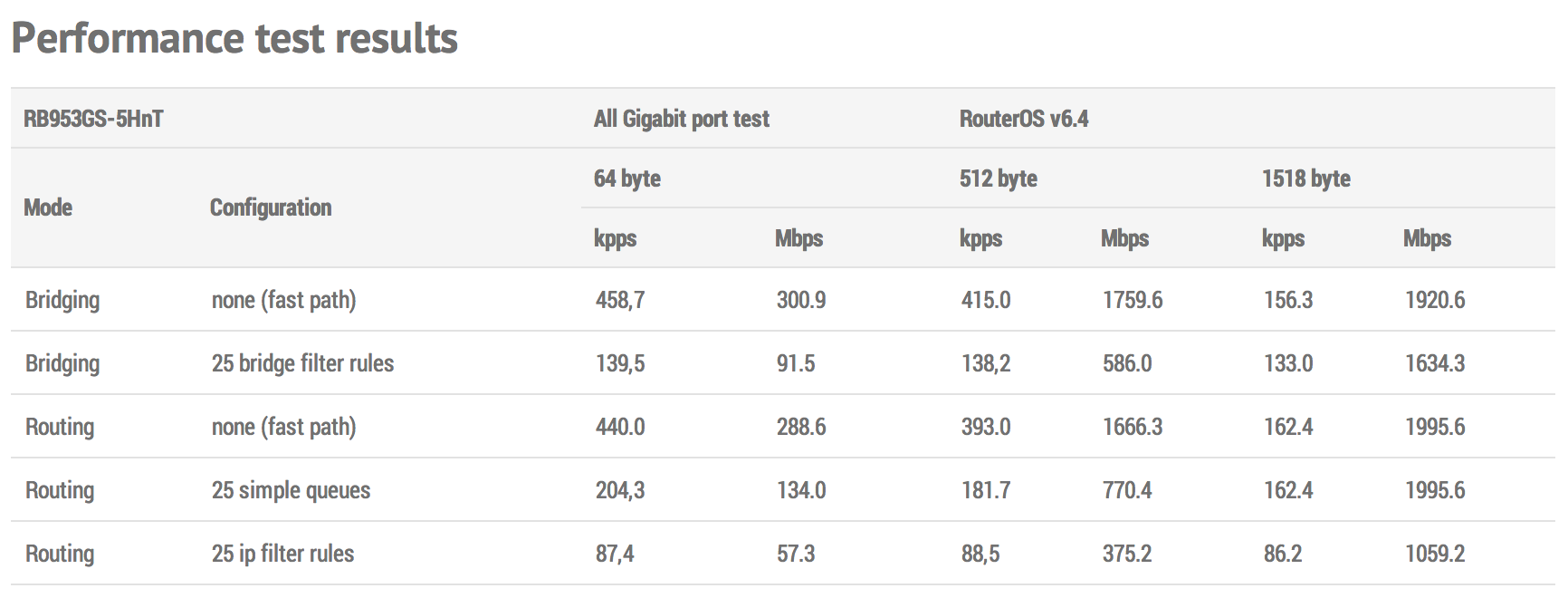Click the Mode column header
This screenshot has width=1568, height=598.
[48, 207]
